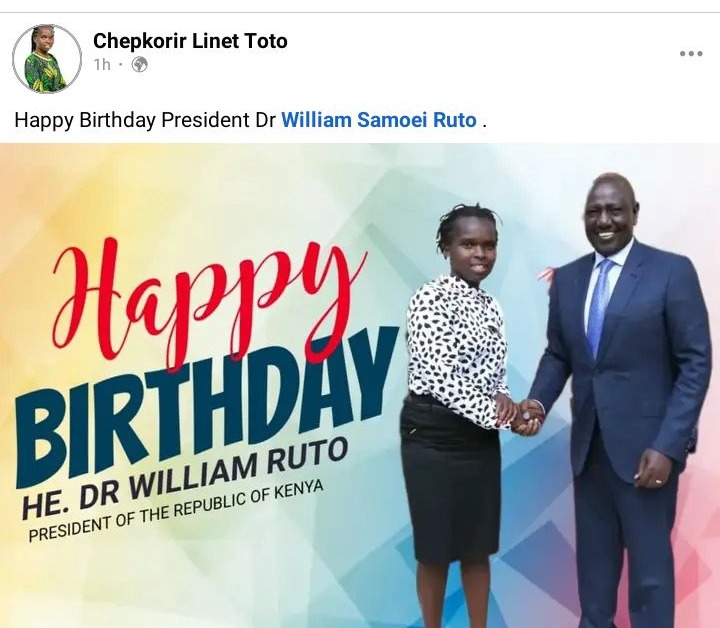Tap the black skirt in the poster
This screenshot has height=628, width=720.
pos(450,480)
